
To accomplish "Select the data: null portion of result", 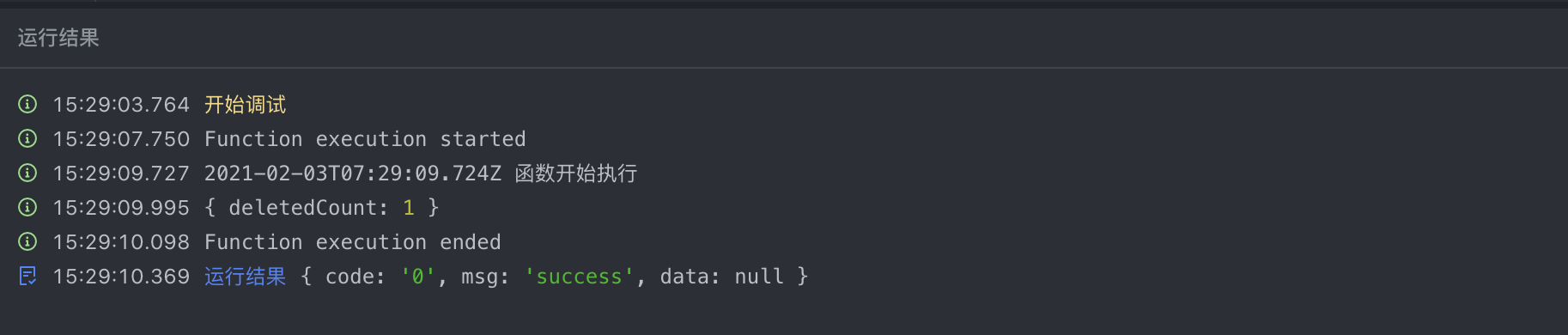I will (x=721, y=277).
